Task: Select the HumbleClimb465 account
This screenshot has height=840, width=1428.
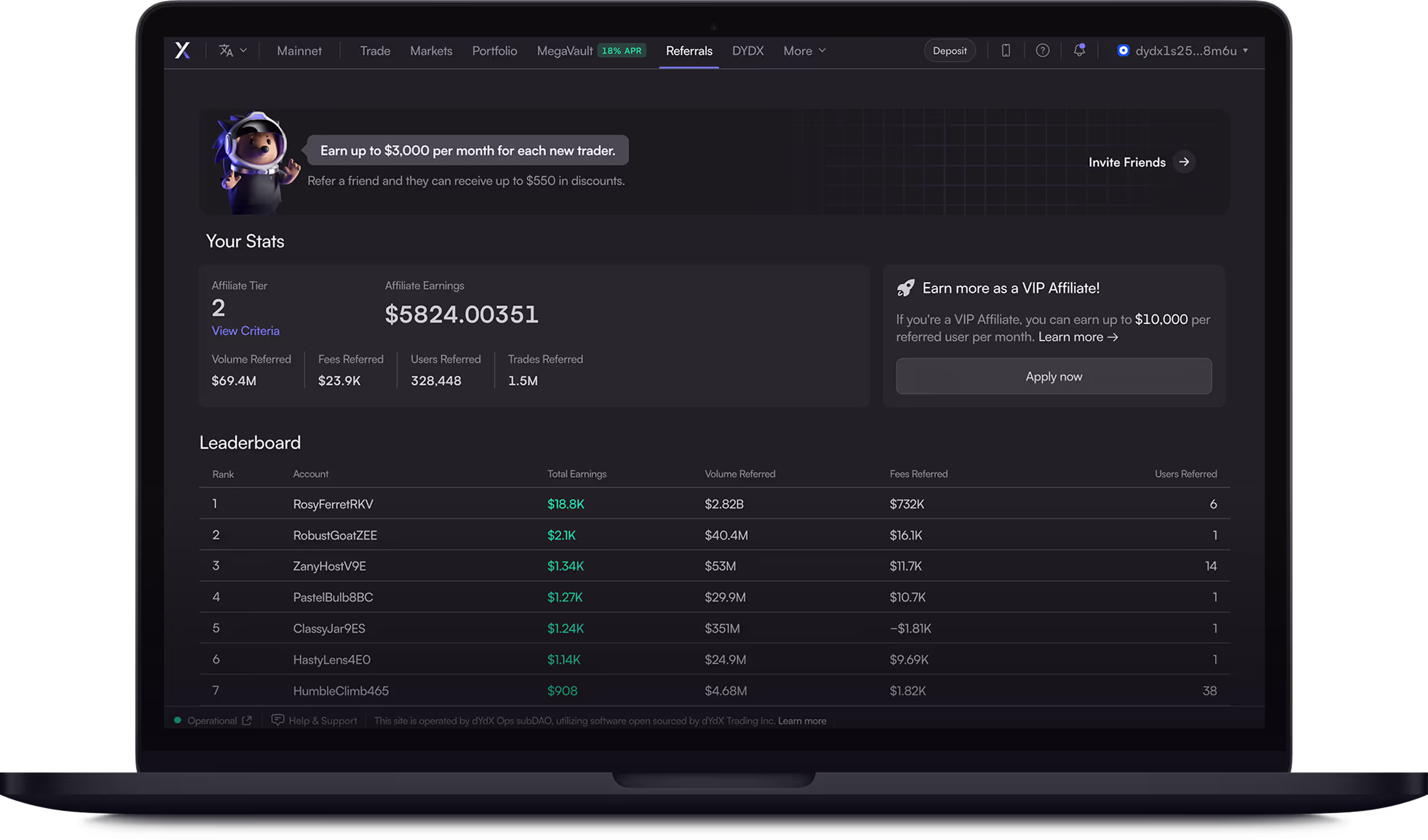Action: click(340, 690)
